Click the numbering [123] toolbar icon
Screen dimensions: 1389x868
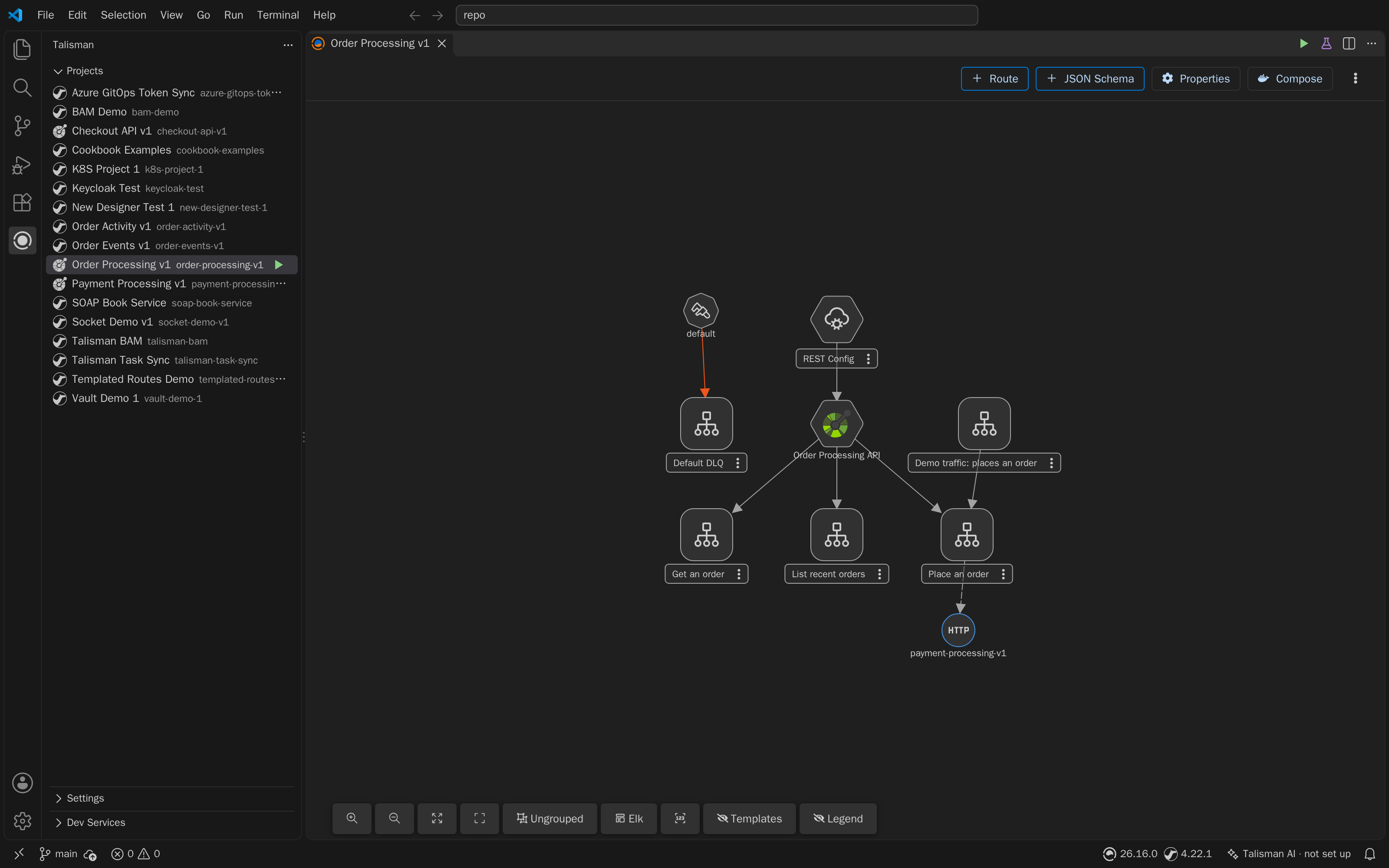pos(680,818)
